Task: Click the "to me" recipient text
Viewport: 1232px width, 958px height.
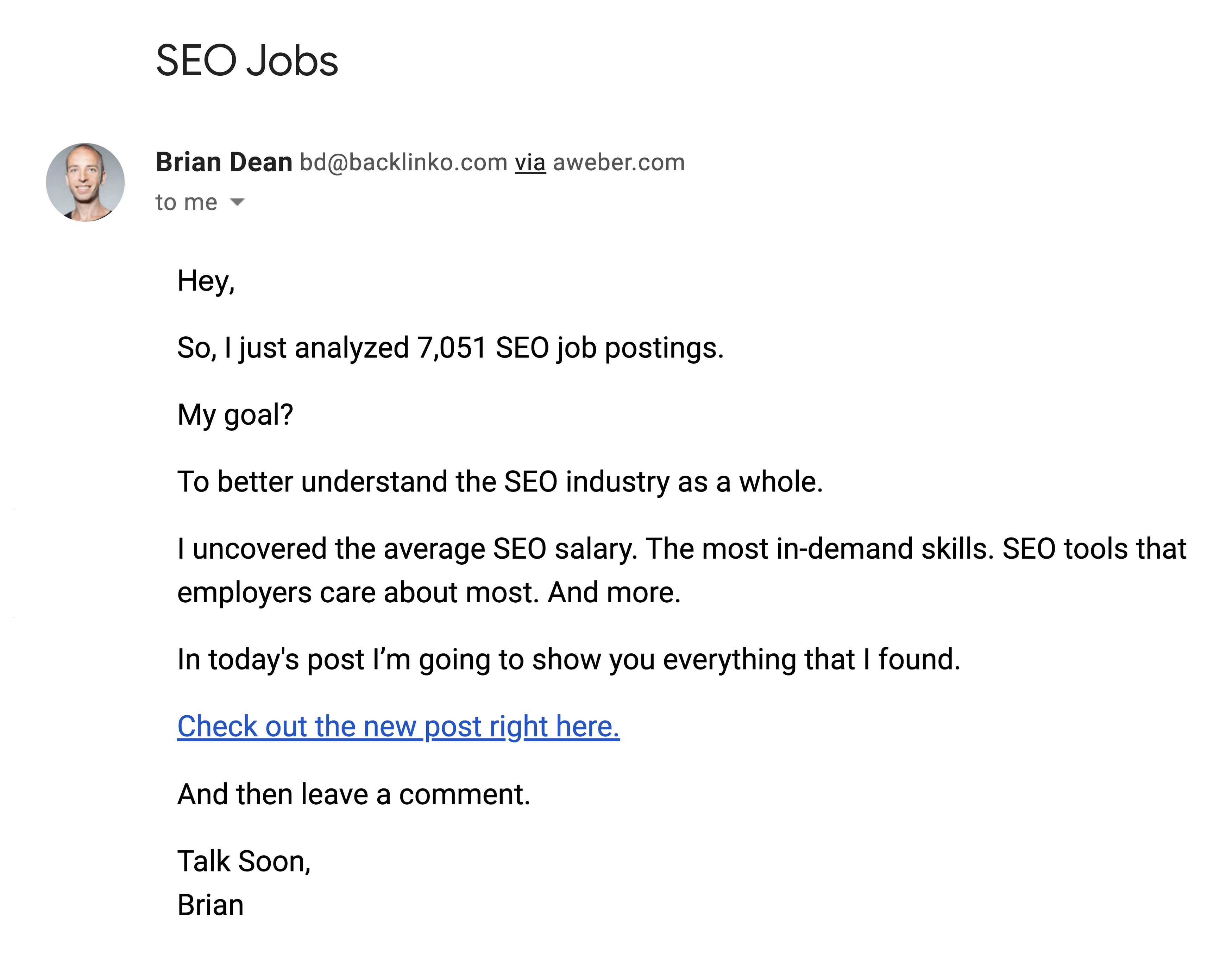Action: (186, 202)
